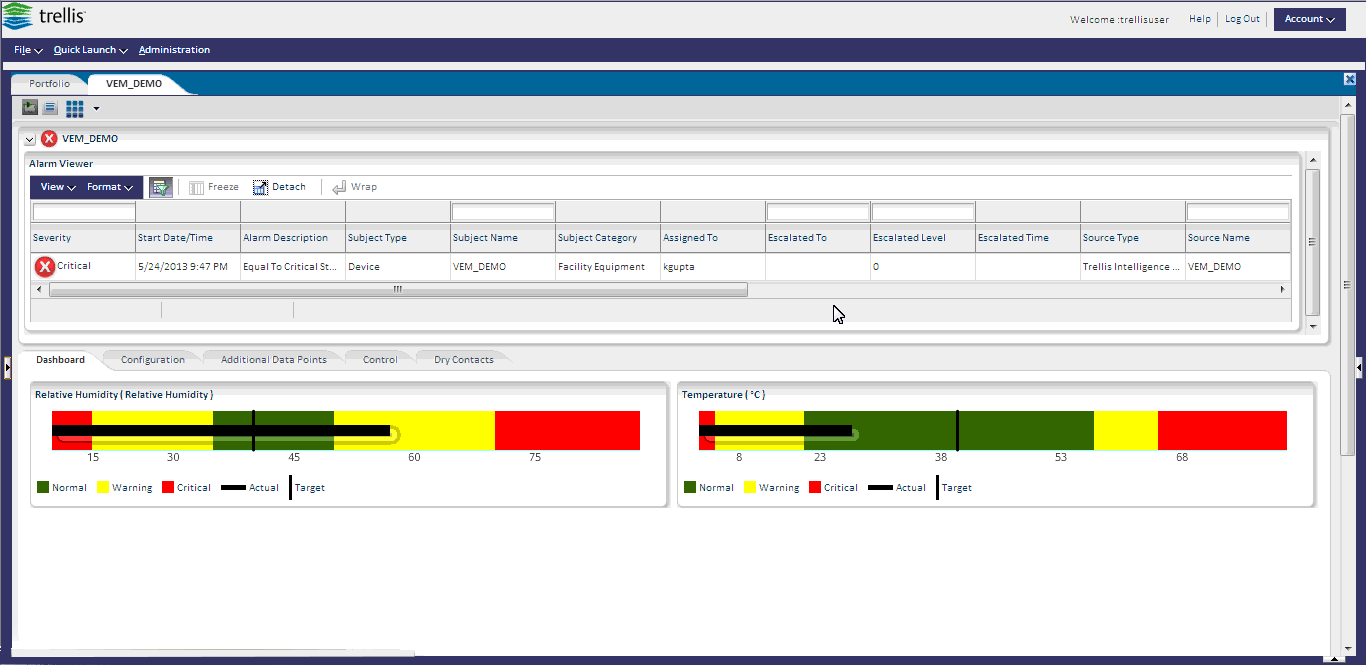This screenshot has height=665, width=1366.
Task: Click the first graphical view toolbar icon
Action: tap(30, 108)
